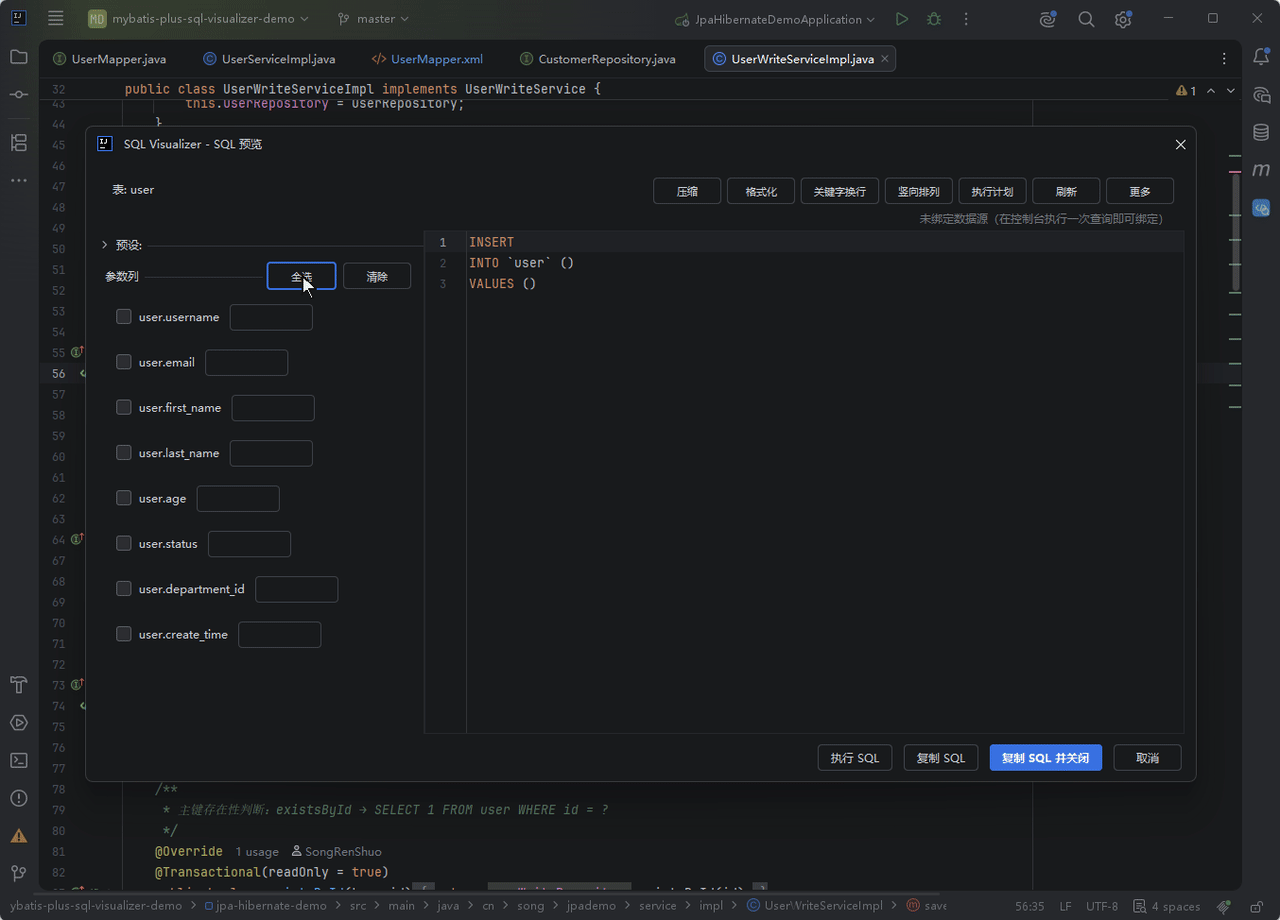This screenshot has height=920, width=1280.
Task: Click the 清除 clear button
Action: click(377, 276)
